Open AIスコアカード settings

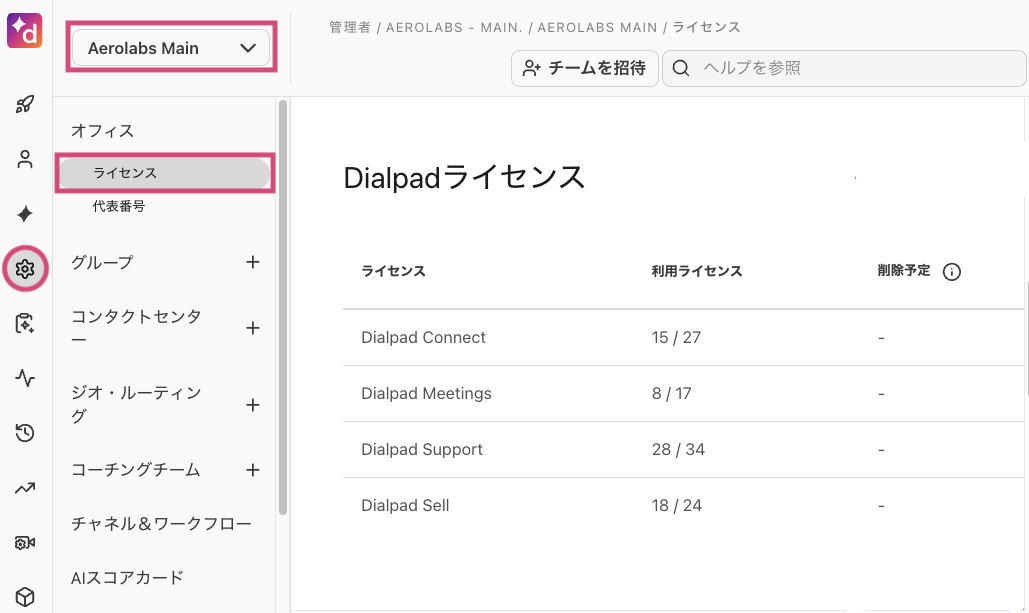pyautogui.click(x=126, y=577)
